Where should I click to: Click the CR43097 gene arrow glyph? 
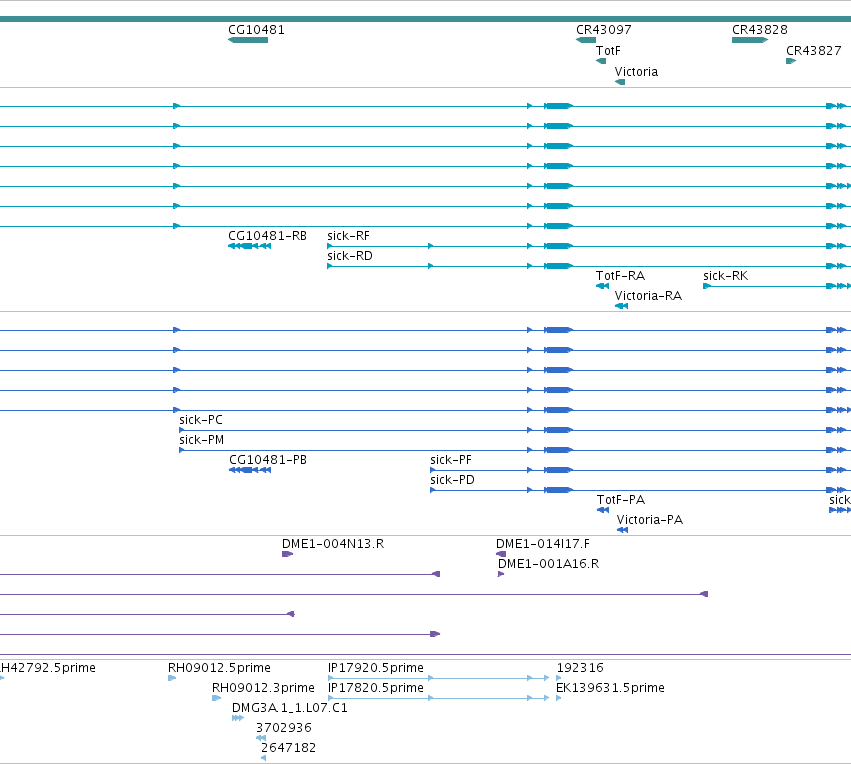point(586,40)
